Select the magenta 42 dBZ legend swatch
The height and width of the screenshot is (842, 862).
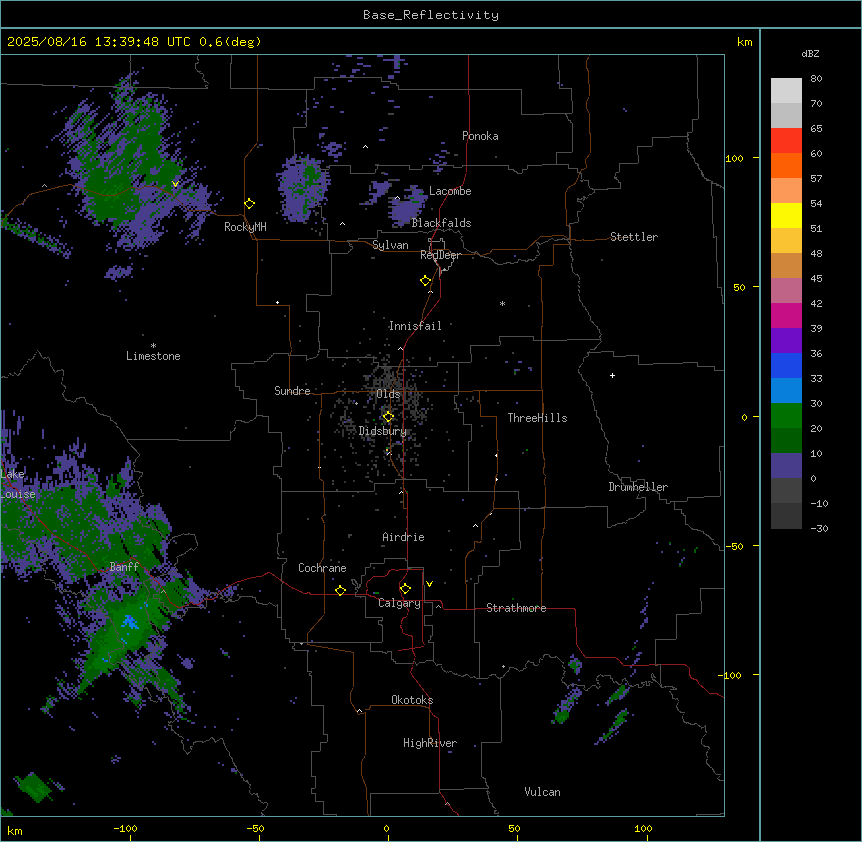(786, 315)
